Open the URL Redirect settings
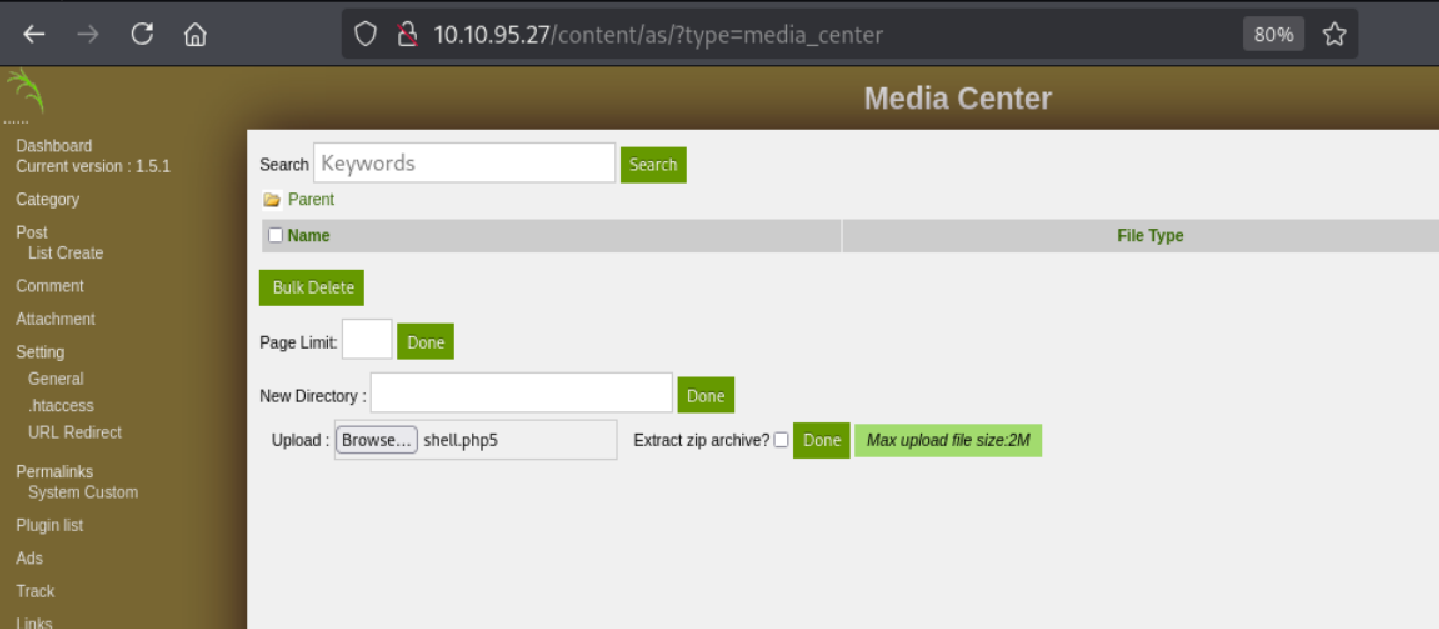 (73, 432)
